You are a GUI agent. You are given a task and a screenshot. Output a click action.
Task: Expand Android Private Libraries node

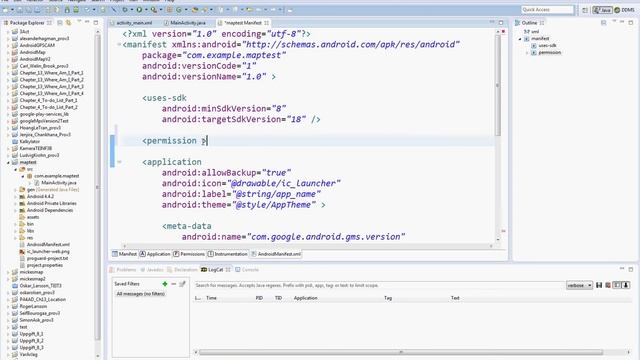(x=16, y=204)
